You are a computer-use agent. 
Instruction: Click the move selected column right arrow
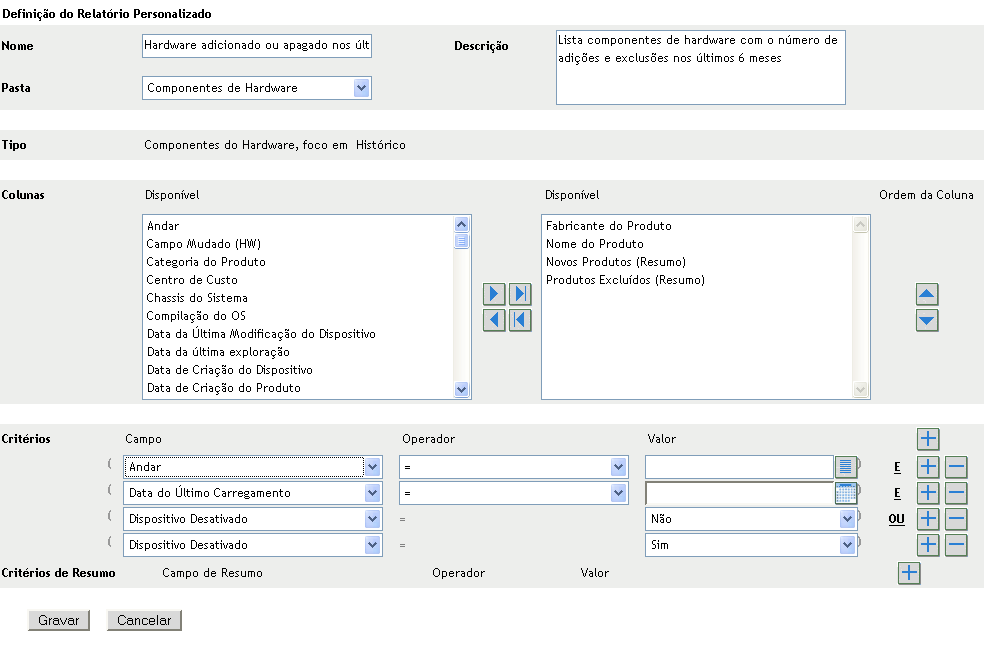494,295
